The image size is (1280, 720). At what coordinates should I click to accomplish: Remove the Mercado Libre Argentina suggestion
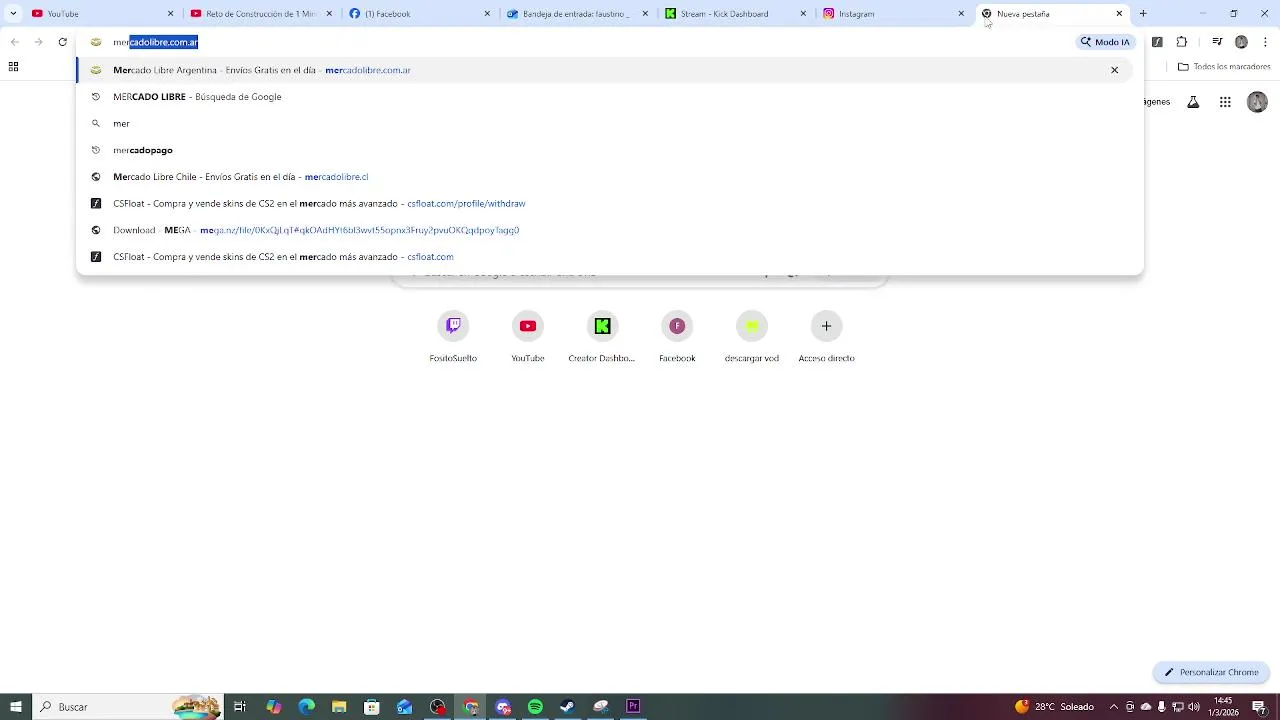tap(1114, 70)
